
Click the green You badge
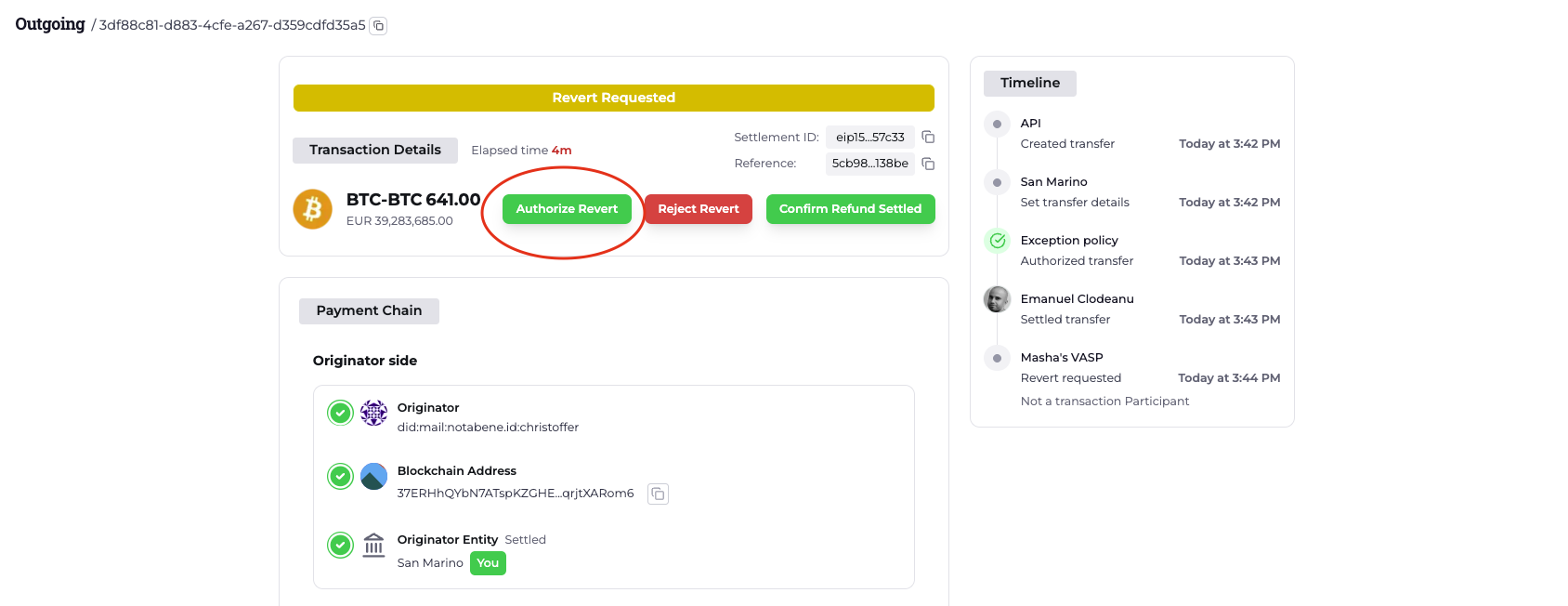[x=488, y=563]
